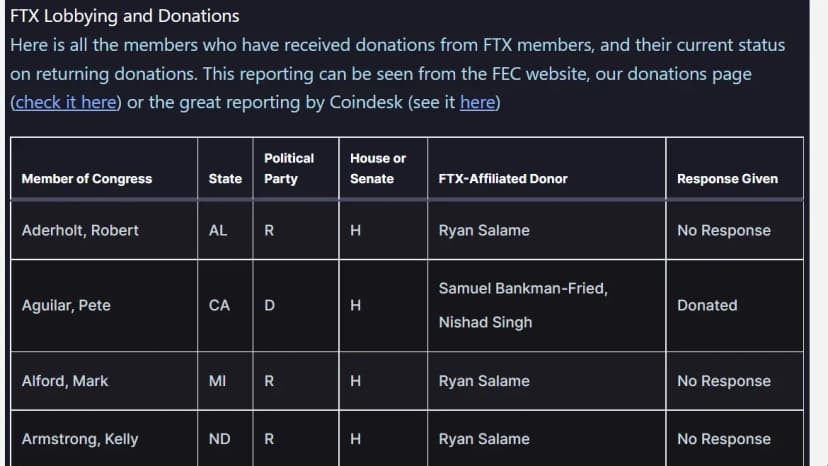This screenshot has width=828, height=466.
Task: Click the Nishad Singh donor name
Action: [485, 322]
